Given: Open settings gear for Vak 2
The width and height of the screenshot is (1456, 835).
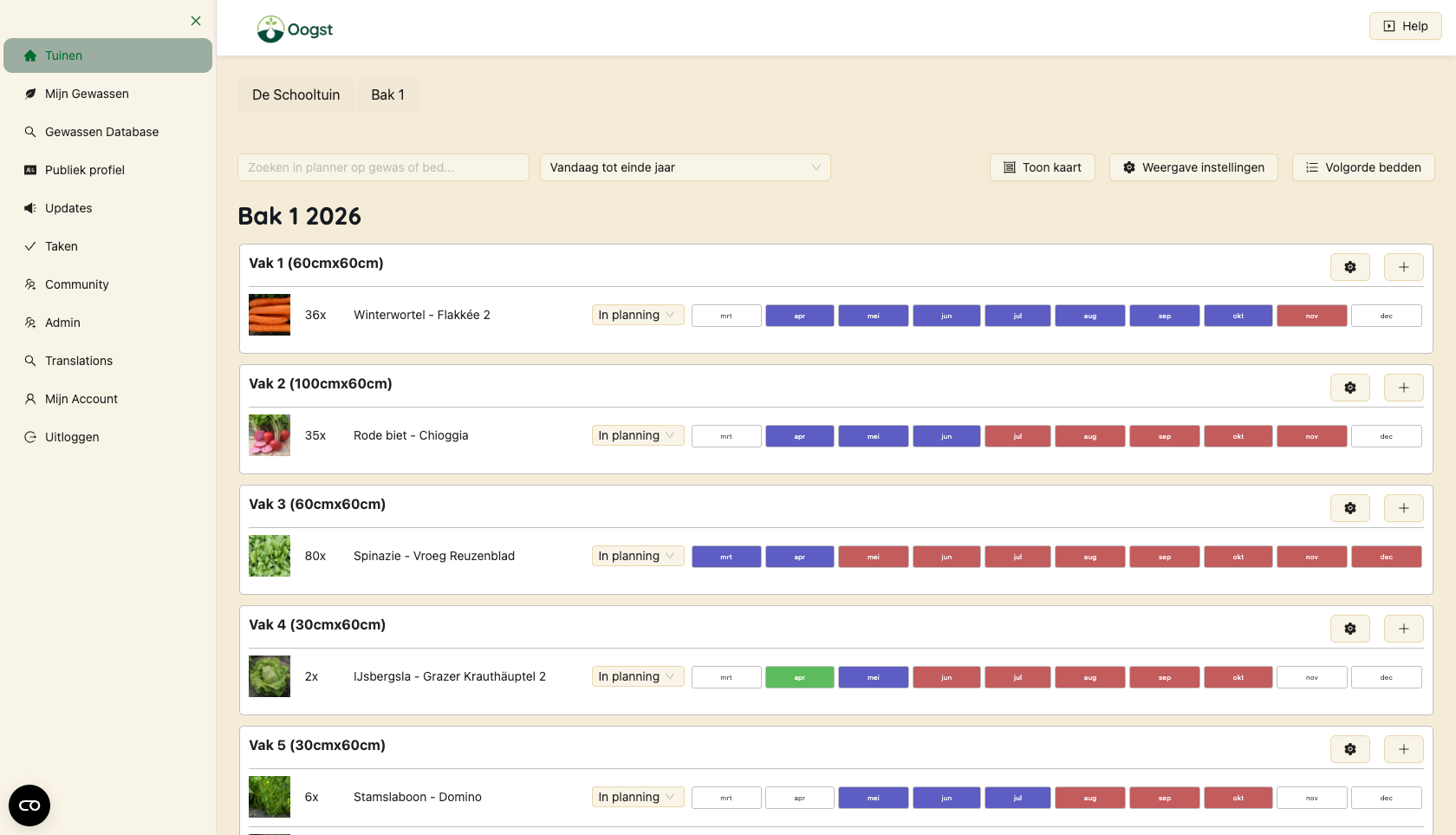Looking at the screenshot, I should [x=1350, y=388].
